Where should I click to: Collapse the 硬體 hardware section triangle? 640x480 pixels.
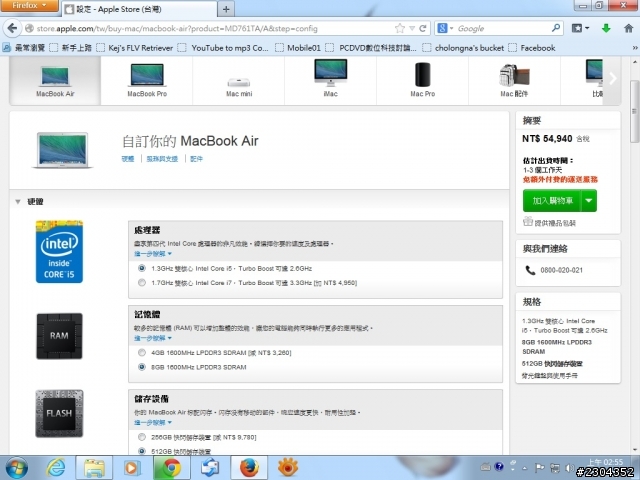pyautogui.click(x=18, y=202)
